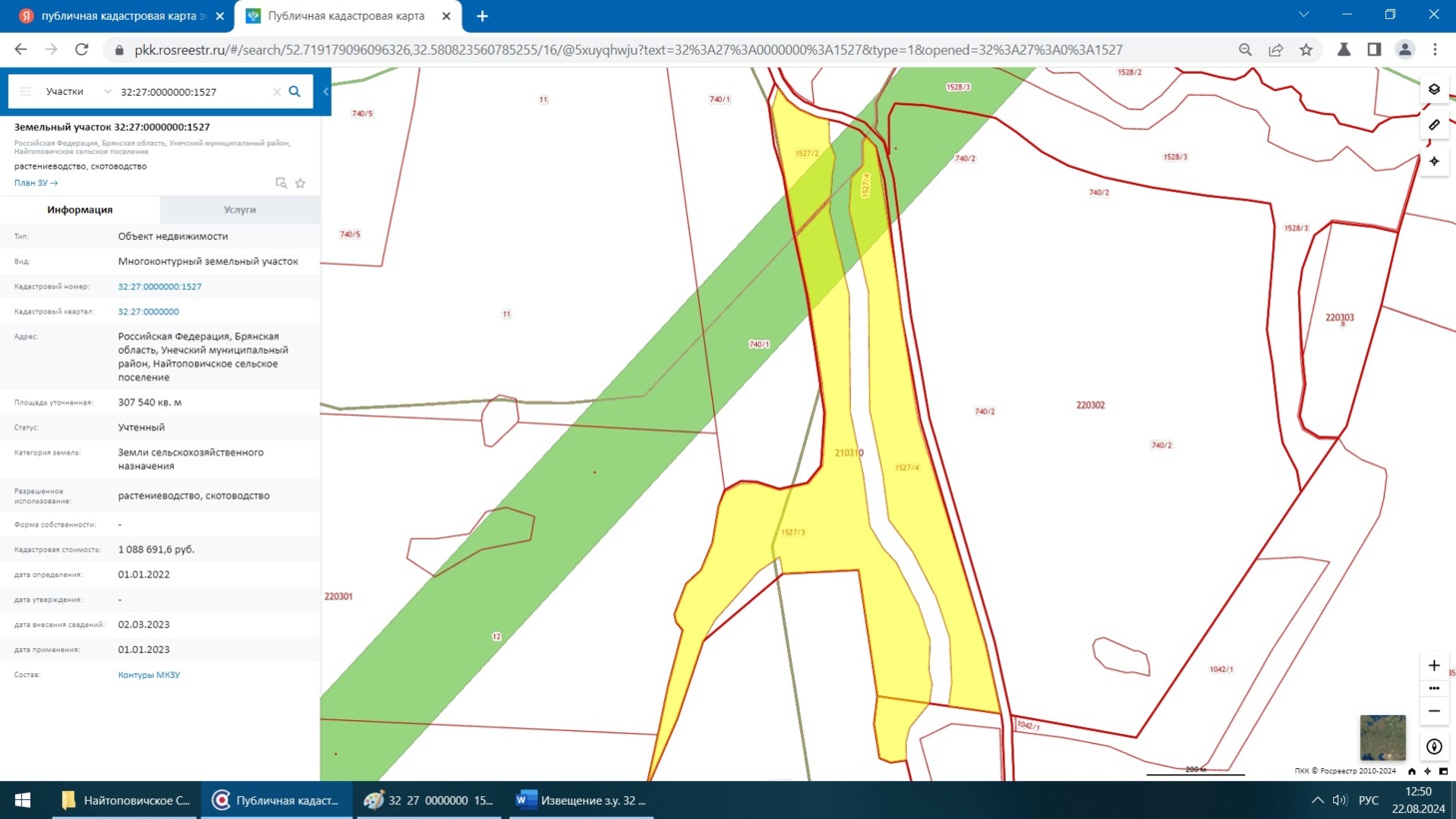Switch to the Услуги tab
This screenshot has width=1456, height=819.
240,210
